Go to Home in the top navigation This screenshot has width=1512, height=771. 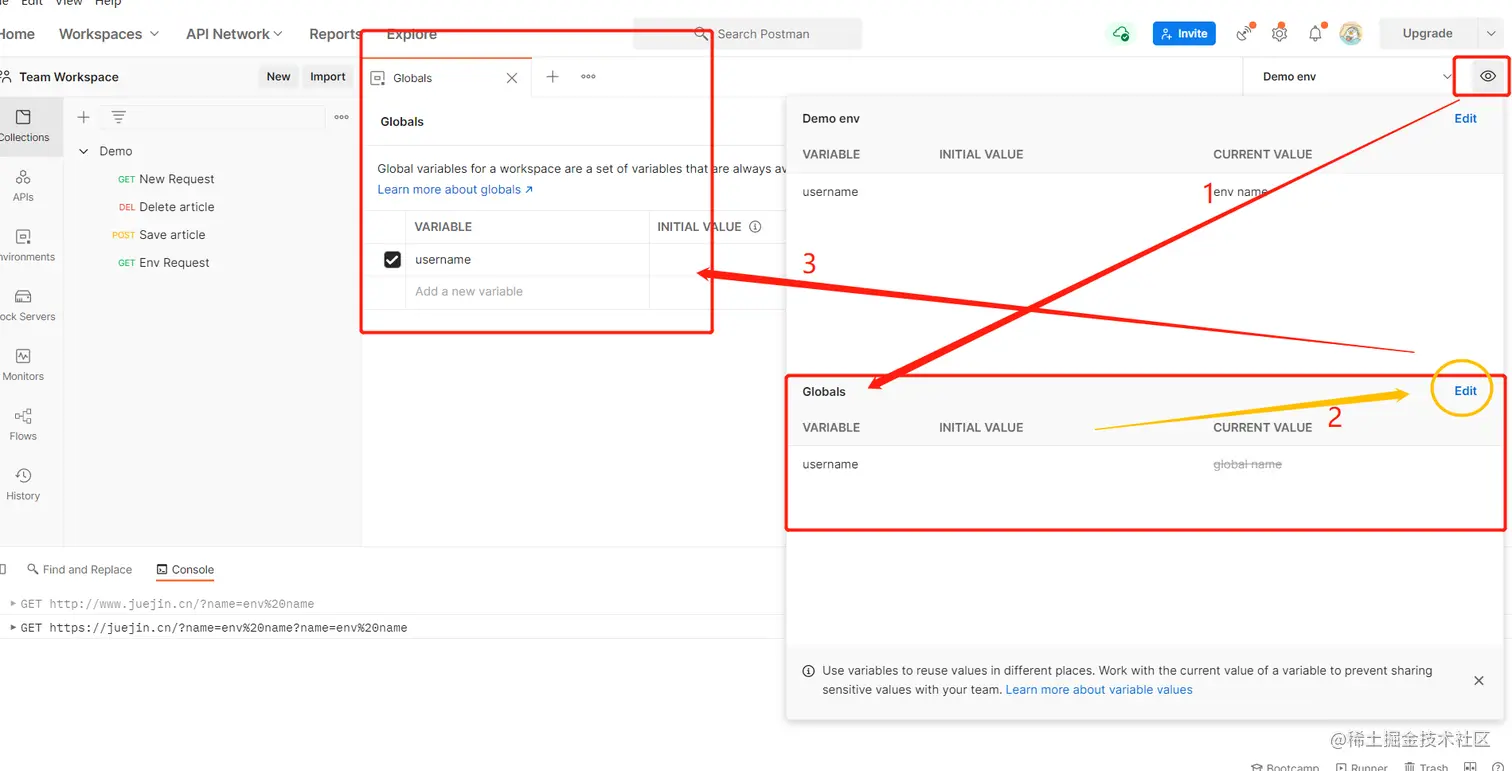17,34
